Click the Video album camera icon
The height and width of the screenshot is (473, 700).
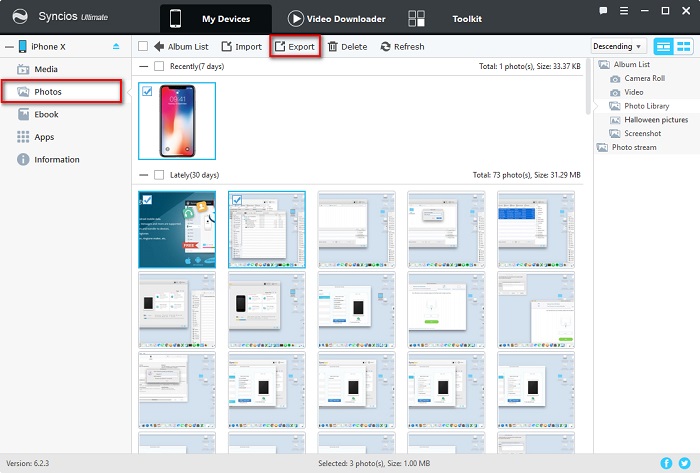tap(615, 93)
